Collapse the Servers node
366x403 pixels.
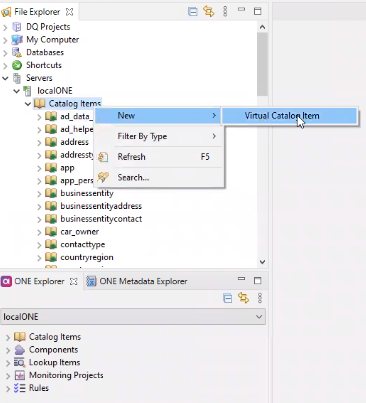coord(5,78)
